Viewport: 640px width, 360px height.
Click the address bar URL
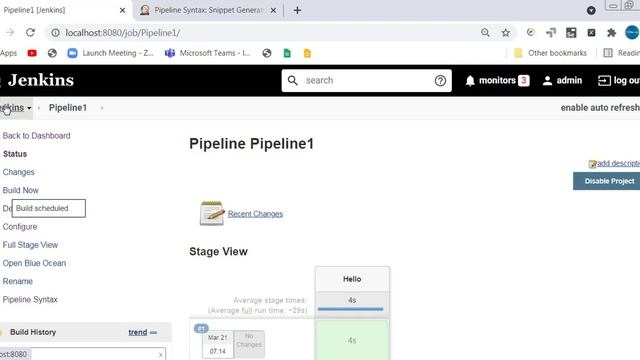pyautogui.click(x=122, y=33)
